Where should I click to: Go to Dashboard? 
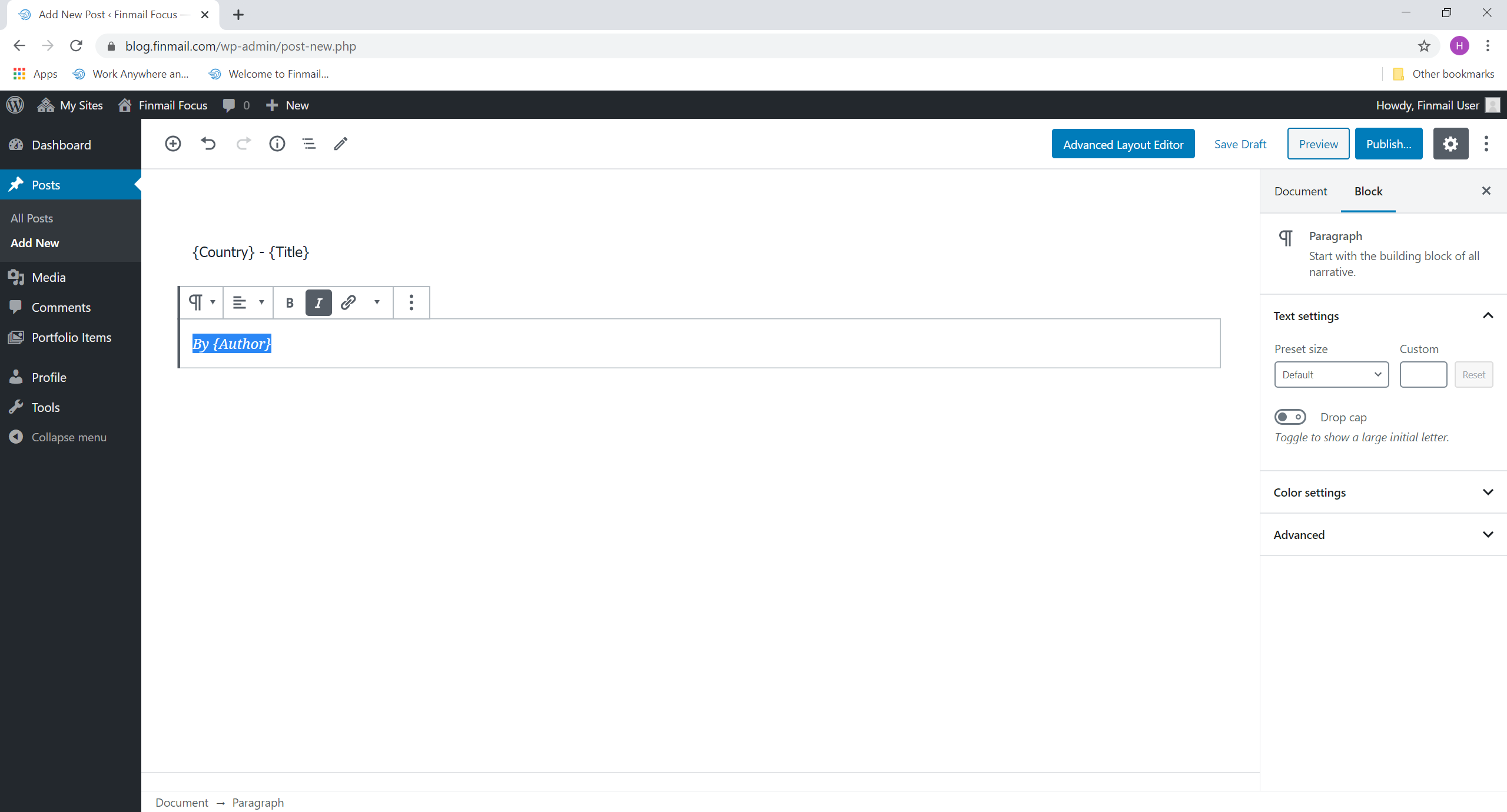tap(71, 145)
